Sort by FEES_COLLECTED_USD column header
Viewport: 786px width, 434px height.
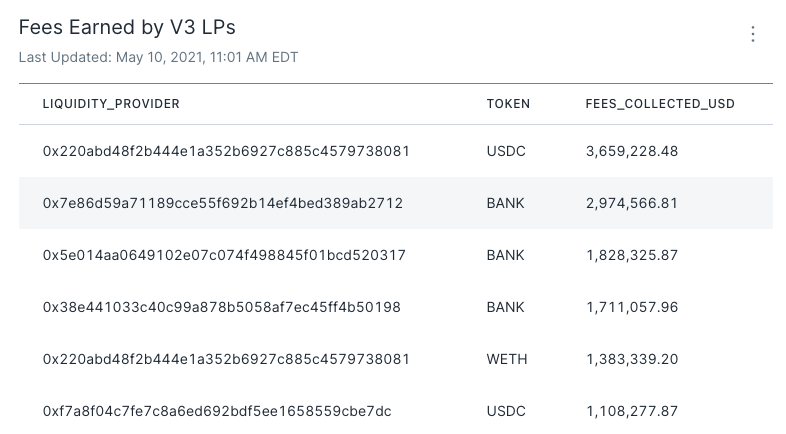coord(660,104)
